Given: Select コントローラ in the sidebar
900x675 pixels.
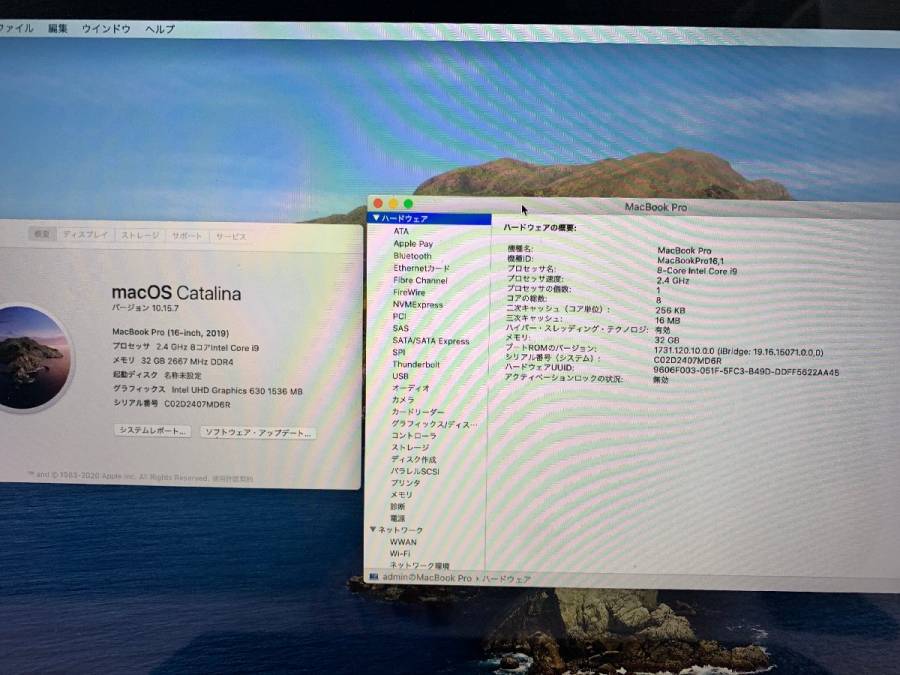Looking at the screenshot, I should pos(414,436).
